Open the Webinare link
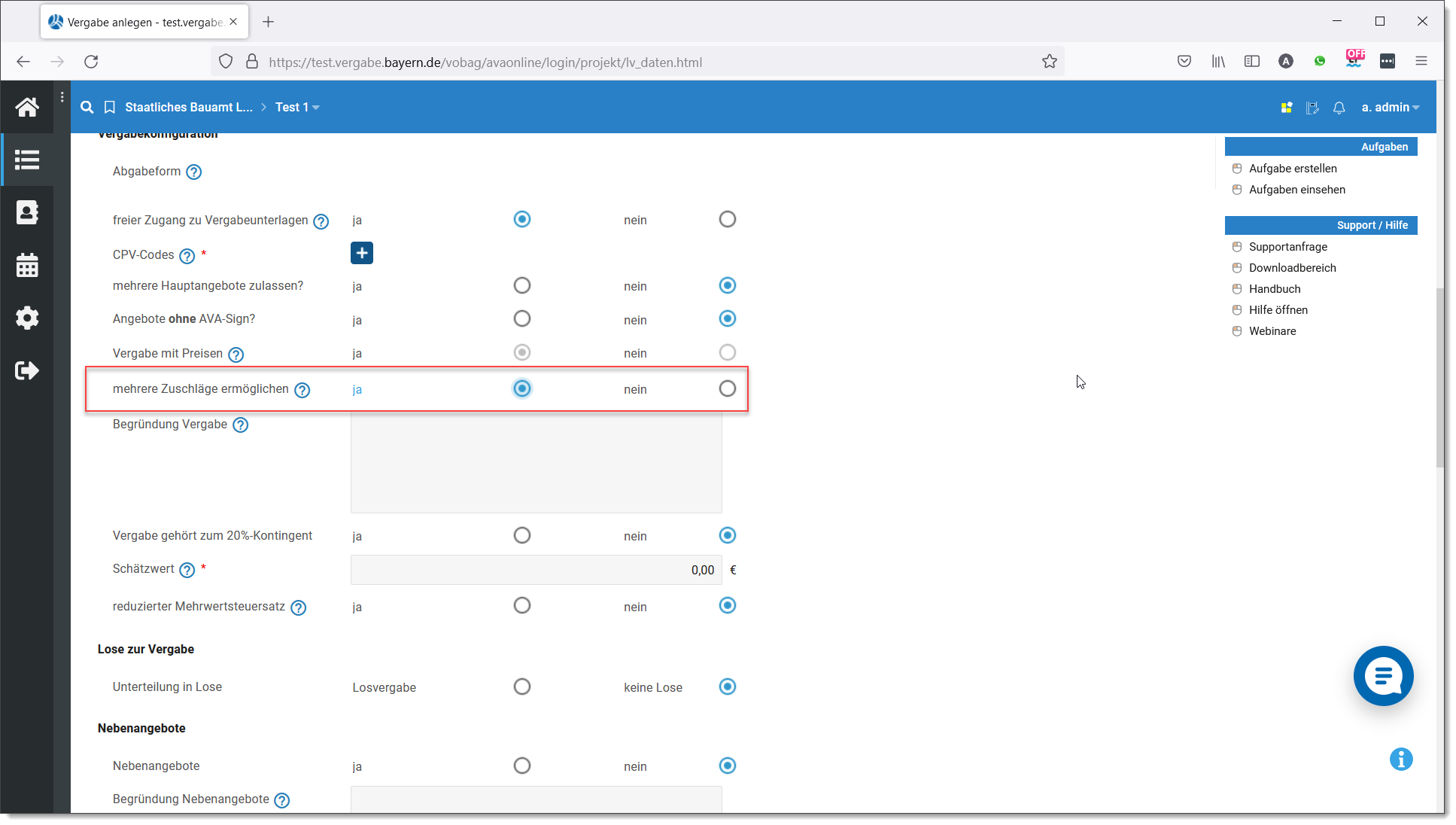Image resolution: width=1456 pixels, height=825 pixels. 1272,331
